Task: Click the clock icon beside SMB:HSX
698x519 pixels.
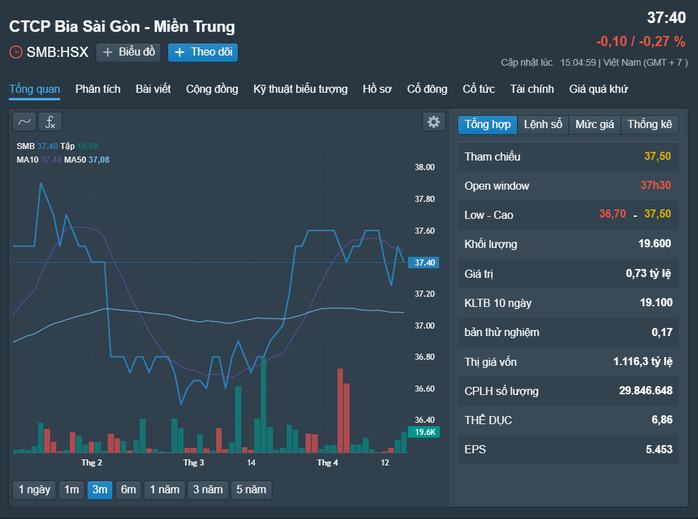Action: point(16,52)
